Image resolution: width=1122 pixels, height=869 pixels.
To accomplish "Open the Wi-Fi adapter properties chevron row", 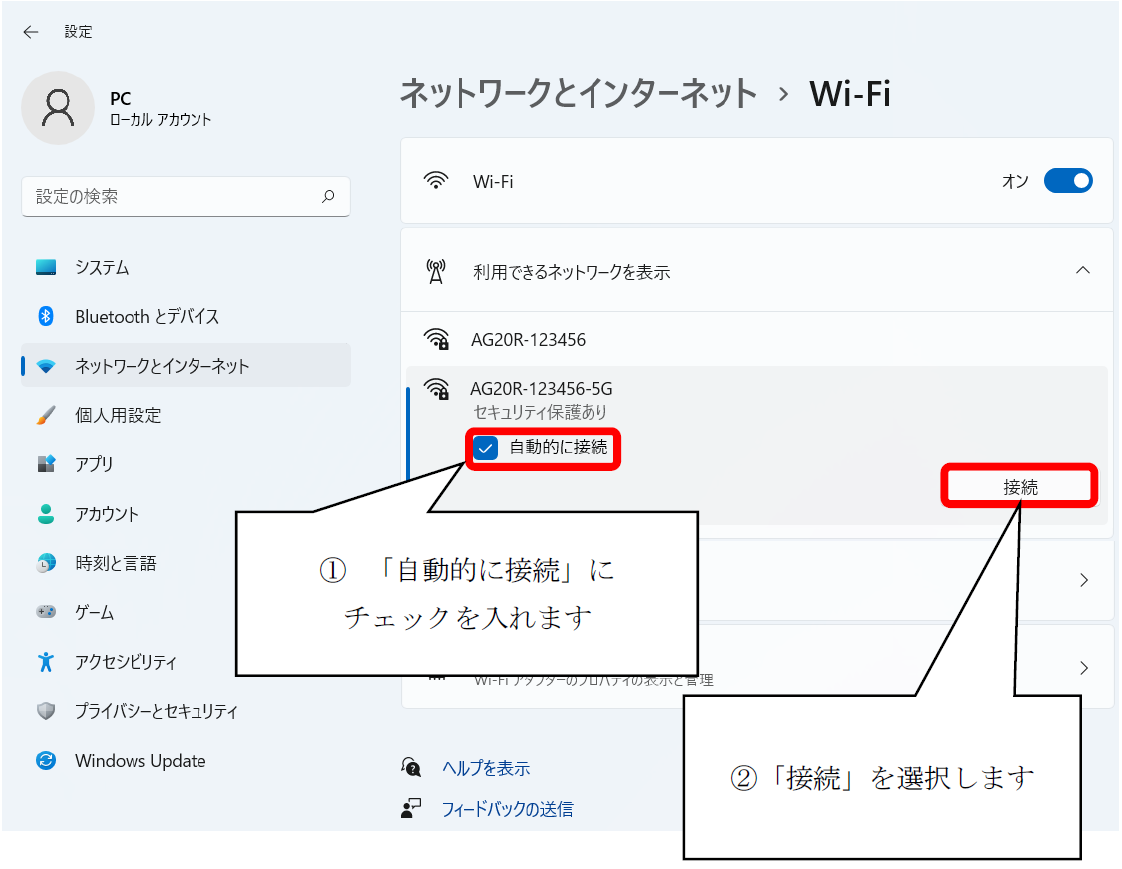I will coord(1084,667).
